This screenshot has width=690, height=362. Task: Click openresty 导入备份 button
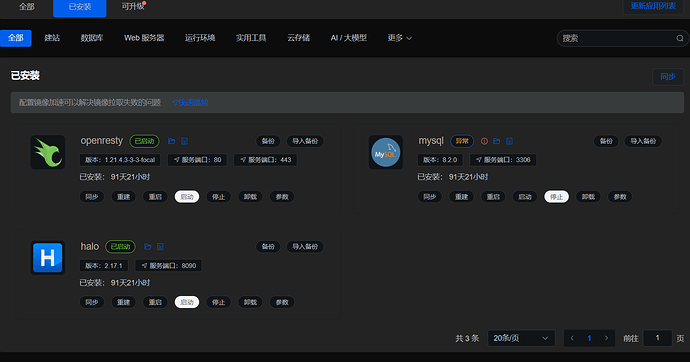pos(305,141)
